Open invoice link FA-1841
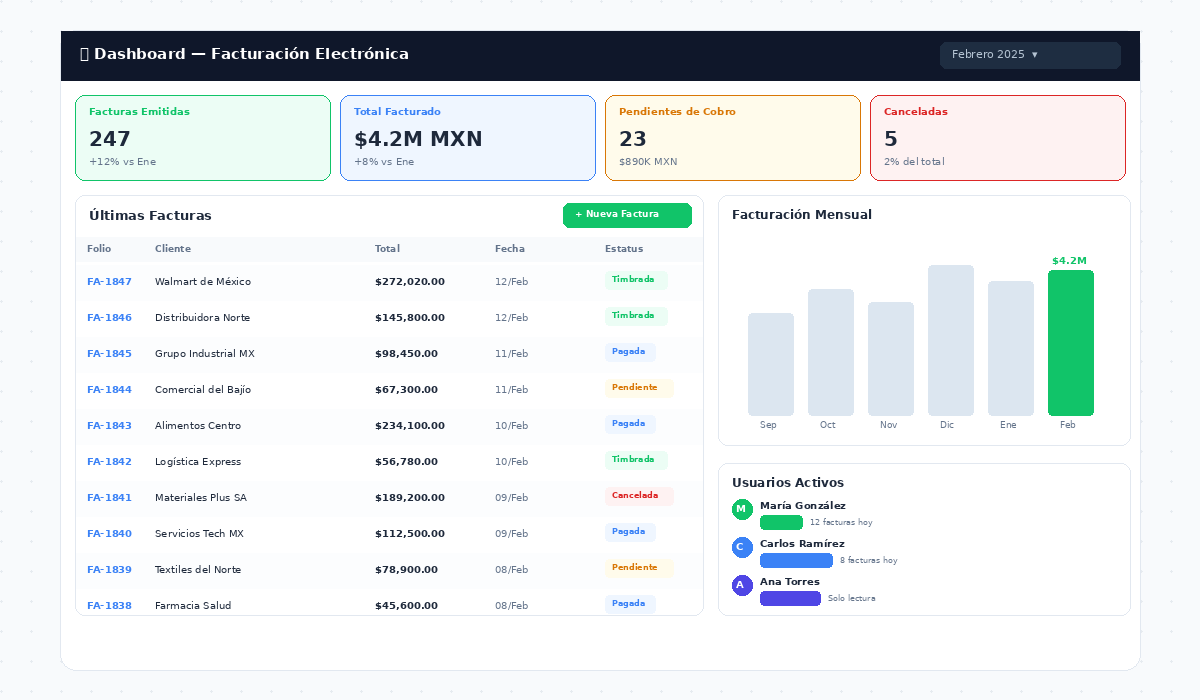The height and width of the screenshot is (700, 1200). 109,498
